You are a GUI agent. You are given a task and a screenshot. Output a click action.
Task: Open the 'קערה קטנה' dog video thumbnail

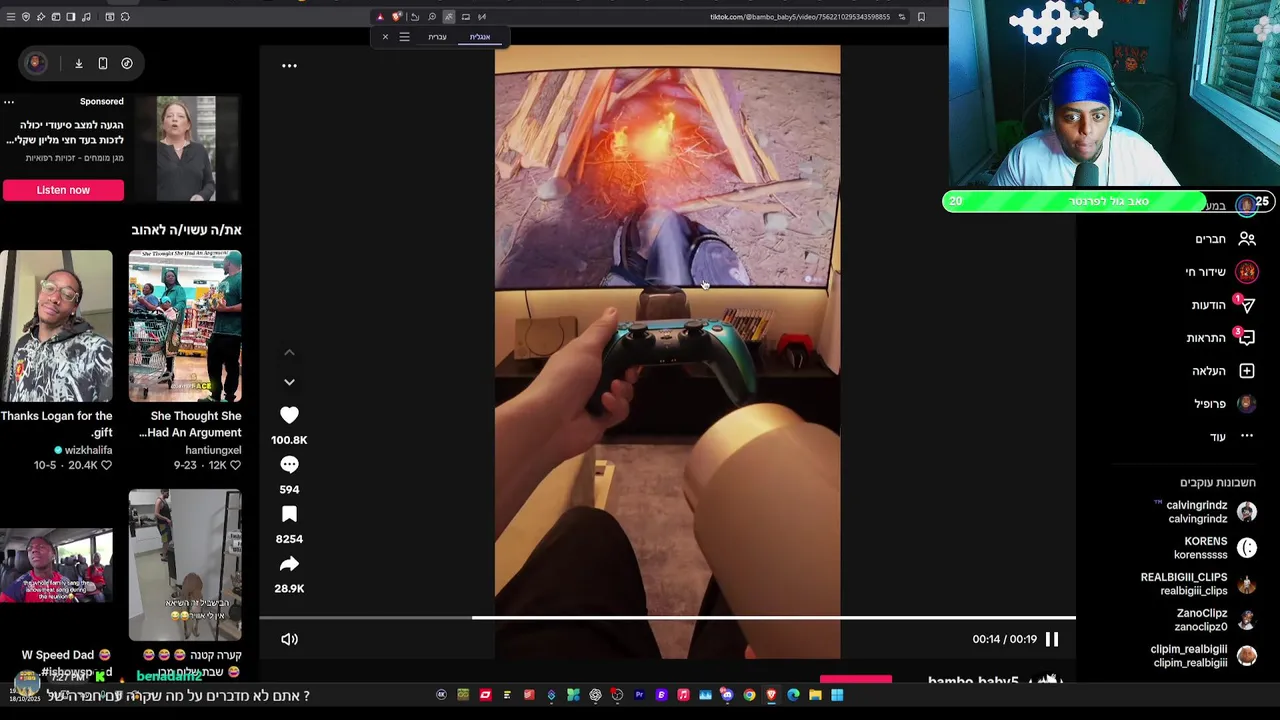(x=185, y=565)
